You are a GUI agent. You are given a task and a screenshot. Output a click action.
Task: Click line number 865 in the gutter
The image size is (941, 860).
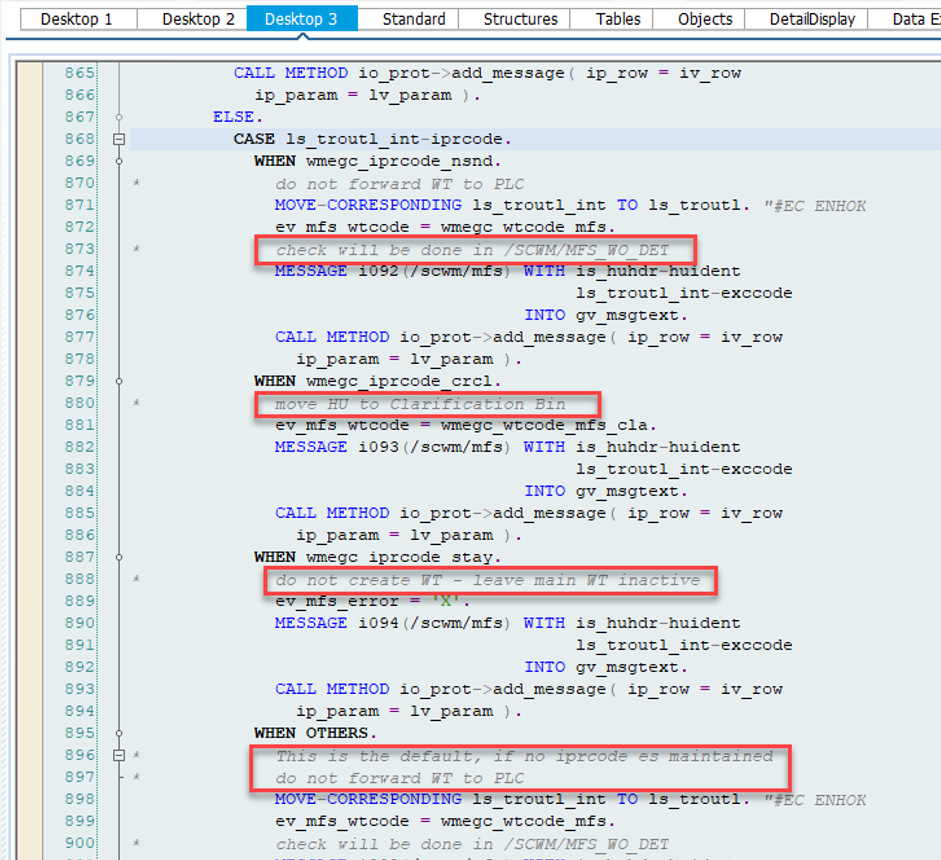(x=80, y=73)
